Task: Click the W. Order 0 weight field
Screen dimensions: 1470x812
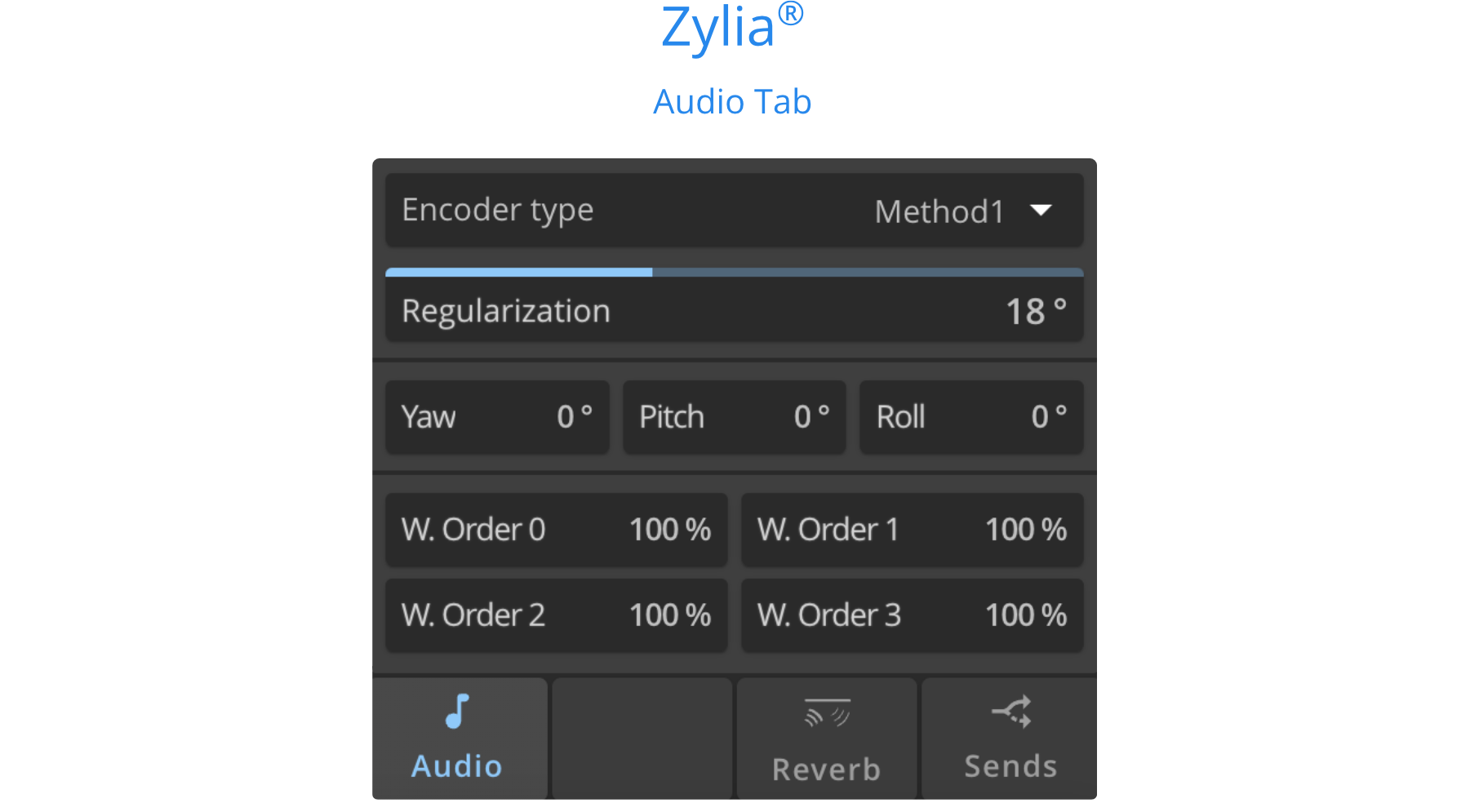Action: point(556,530)
